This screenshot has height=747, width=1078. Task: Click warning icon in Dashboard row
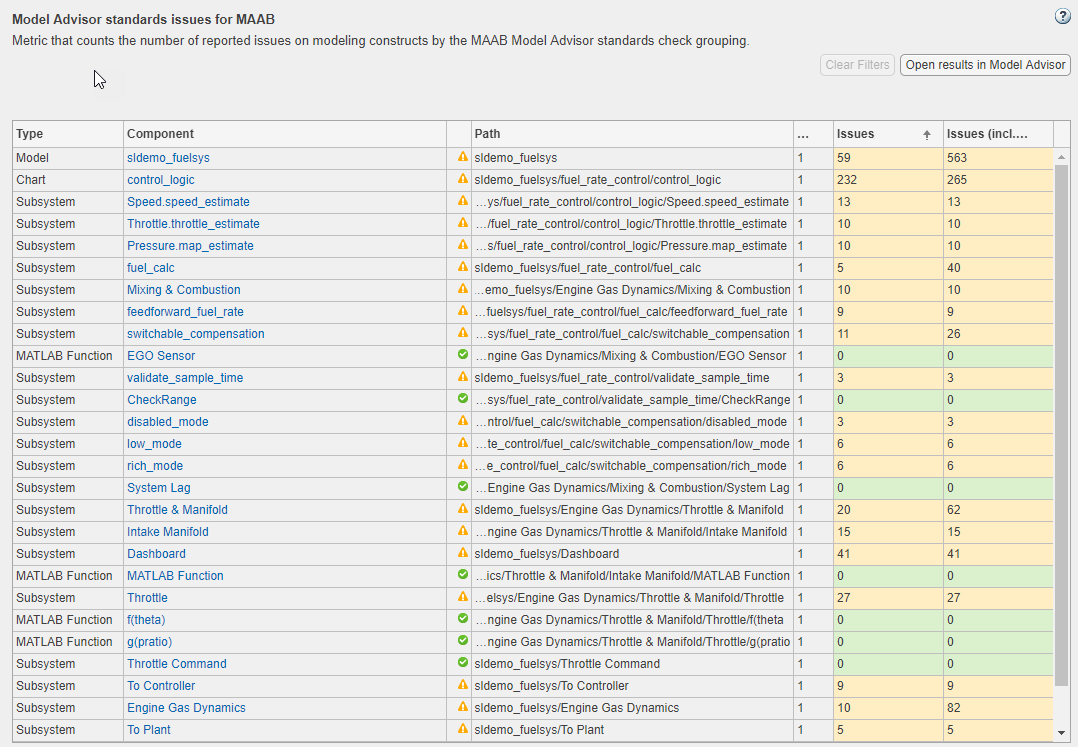(462, 553)
